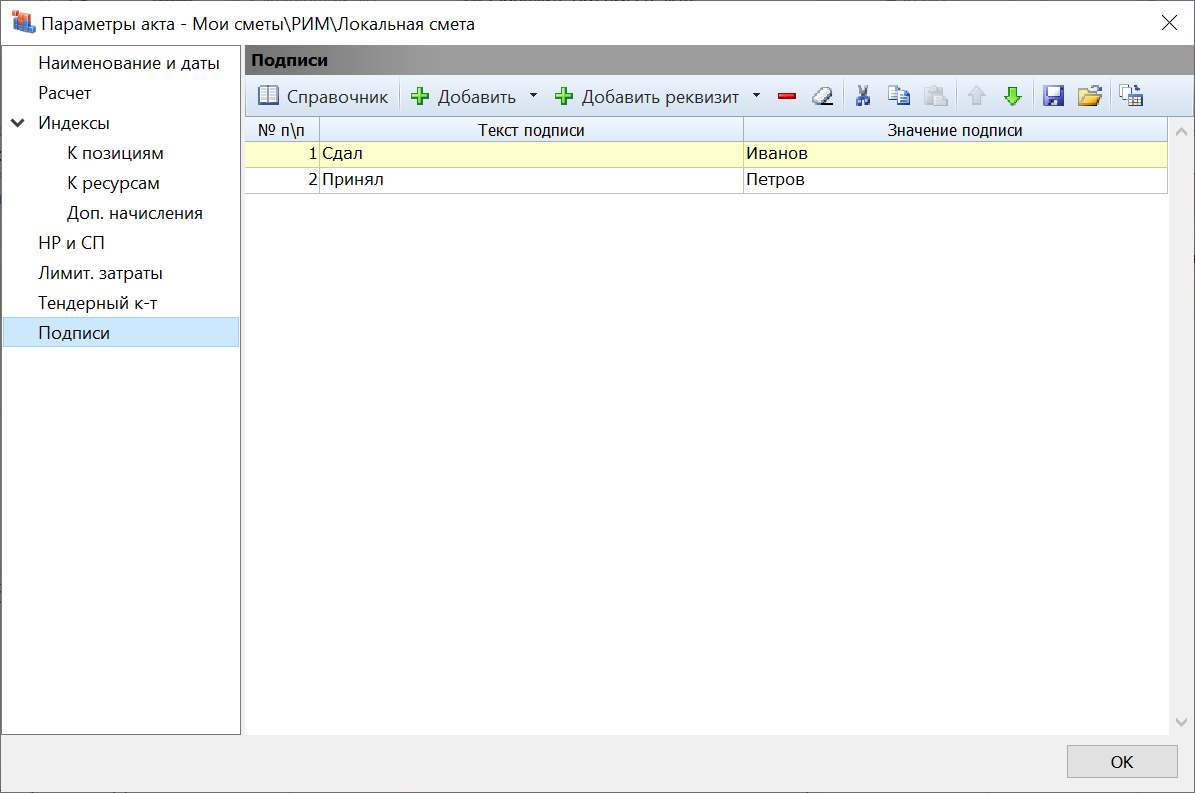
Task: Copy selected signature with the copy icon
Action: [x=899, y=96]
